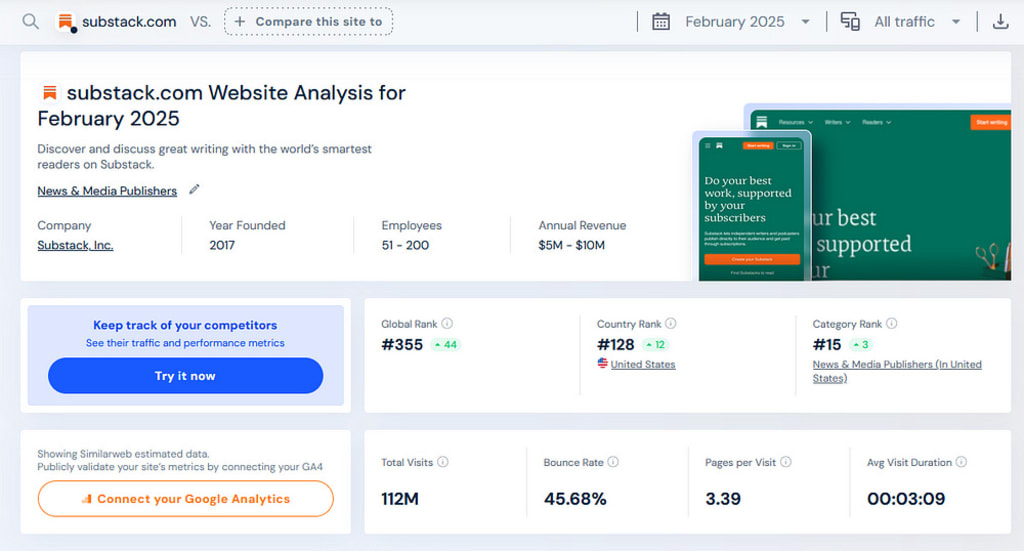Open Country Rank info icon

click(671, 323)
